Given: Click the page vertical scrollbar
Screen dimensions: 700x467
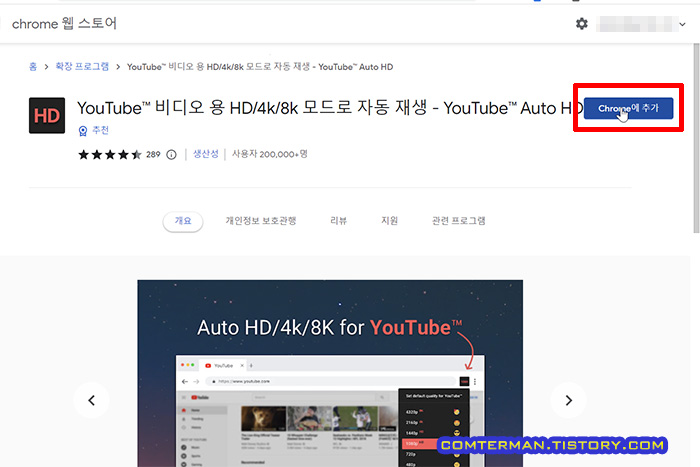Looking at the screenshot, I should [x=696, y=138].
